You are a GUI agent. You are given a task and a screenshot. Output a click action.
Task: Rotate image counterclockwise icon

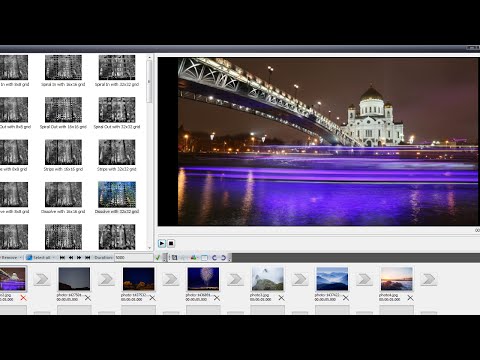click(214, 257)
